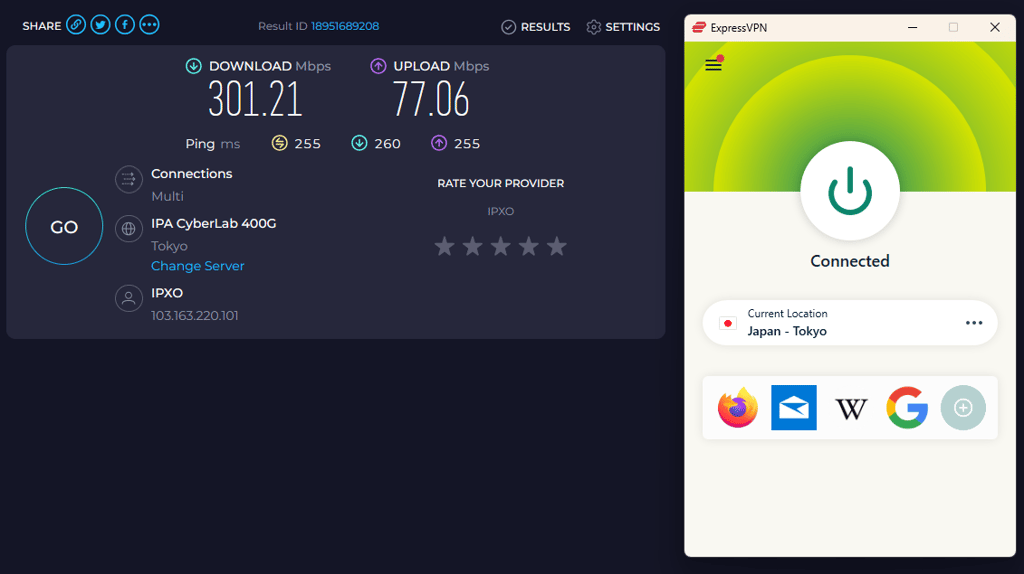Click the idle ping icon
This screenshot has width=1024, height=574.
click(280, 143)
